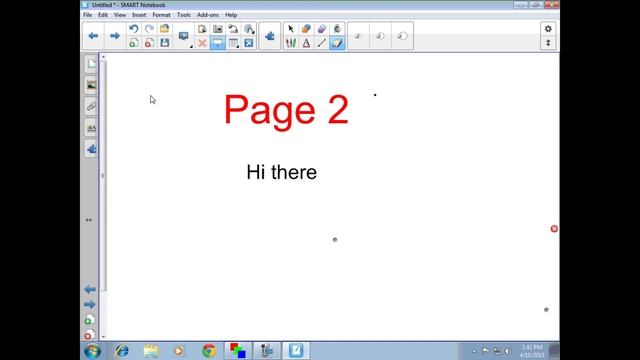Open the Page Sorter side tab
The image size is (640, 360).
(x=91, y=64)
